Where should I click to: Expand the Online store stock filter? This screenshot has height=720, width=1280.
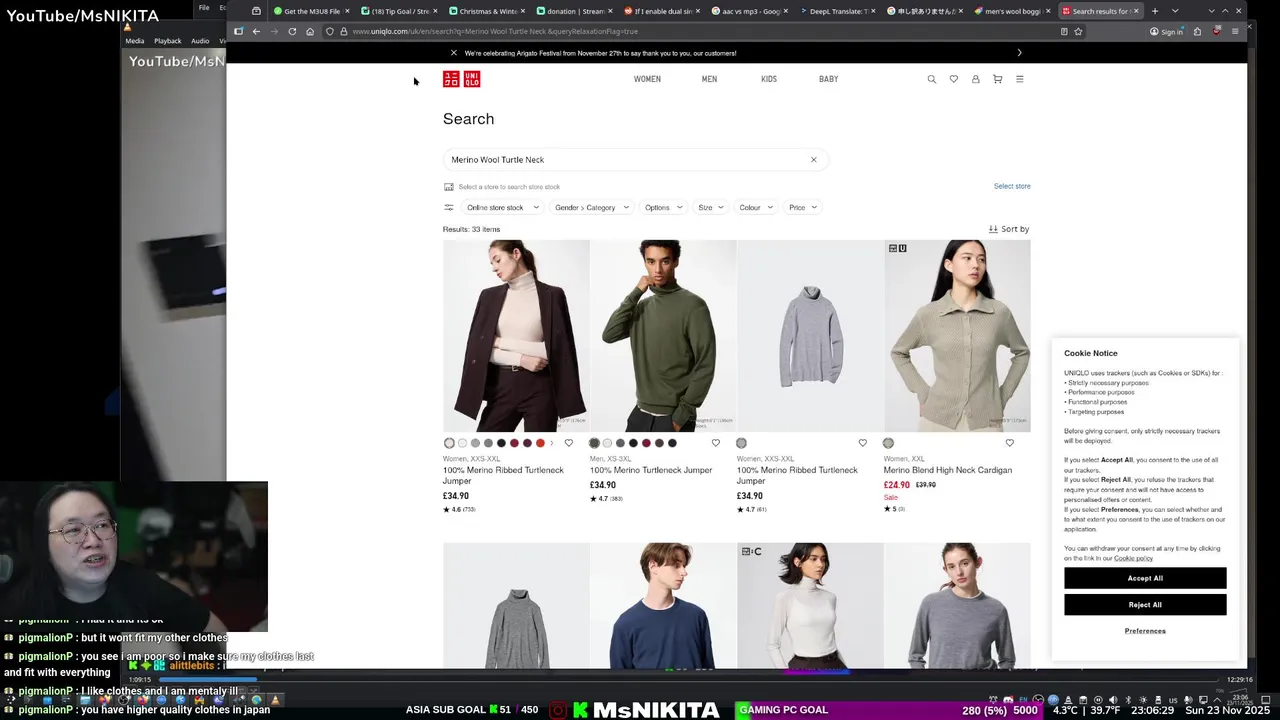502,207
